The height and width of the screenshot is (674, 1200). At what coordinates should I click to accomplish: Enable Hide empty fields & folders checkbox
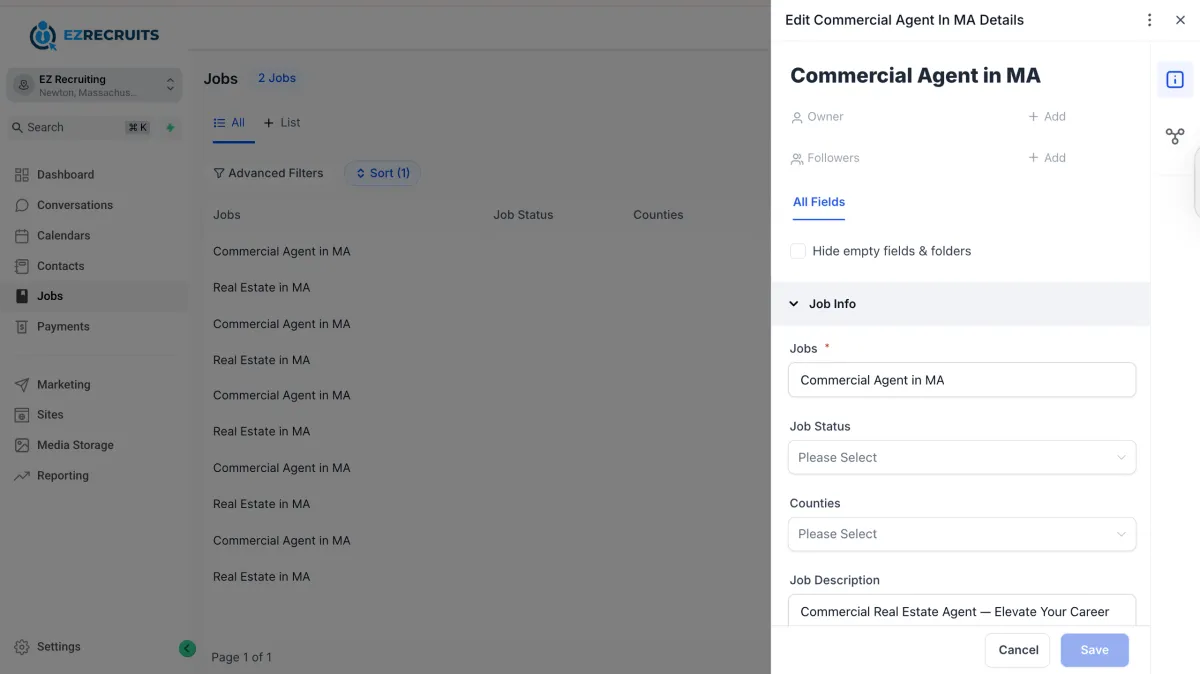(x=798, y=251)
